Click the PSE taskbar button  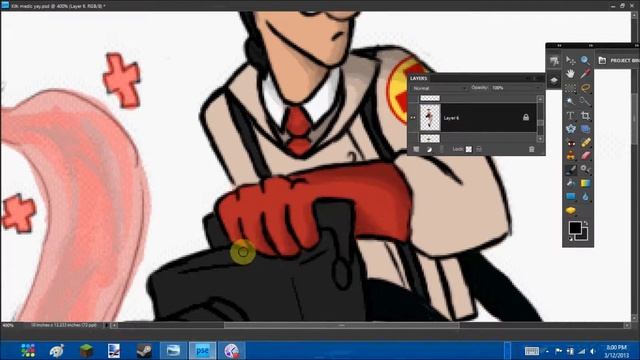coord(202,351)
